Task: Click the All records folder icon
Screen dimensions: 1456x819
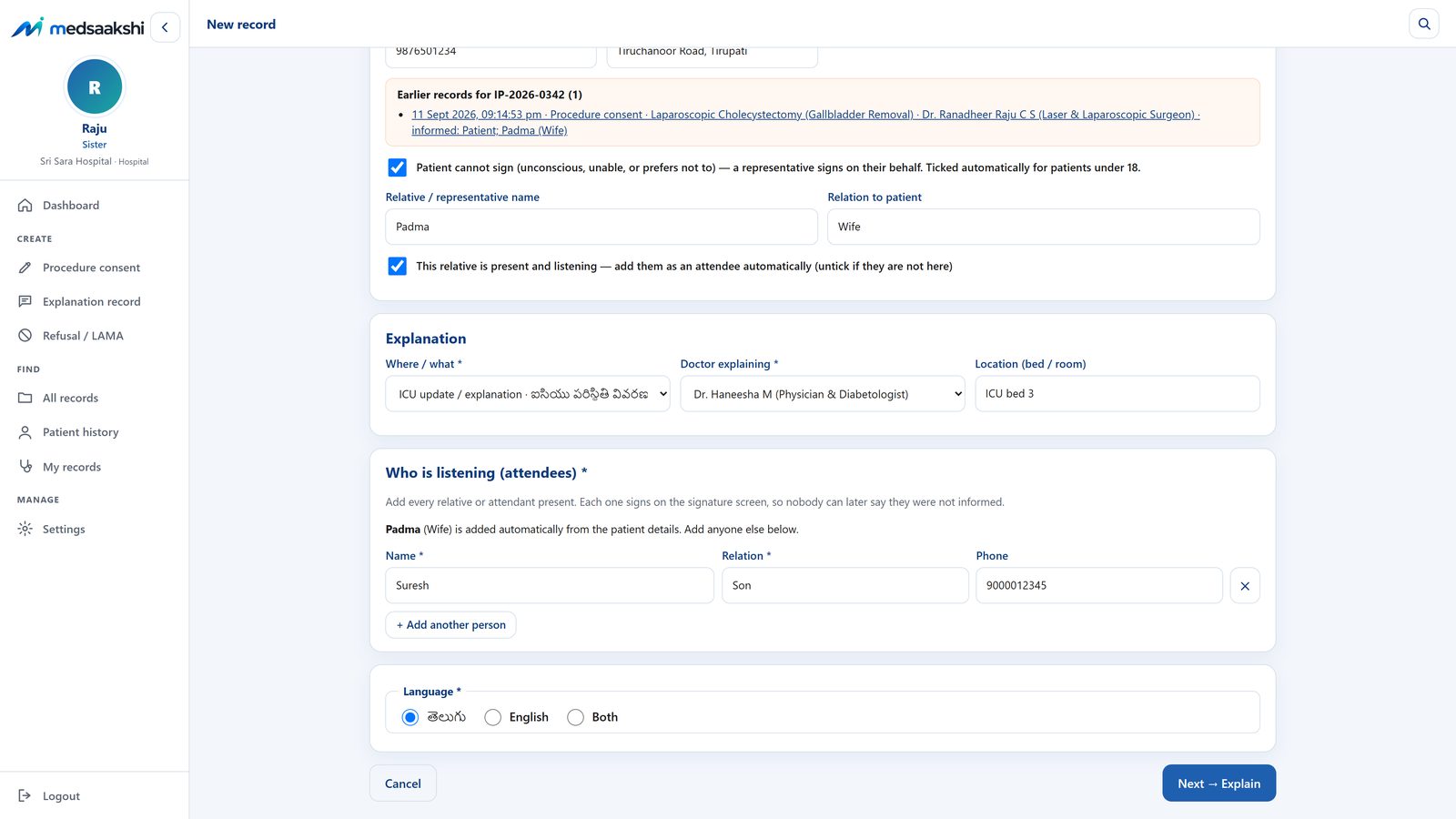Action: (x=25, y=398)
